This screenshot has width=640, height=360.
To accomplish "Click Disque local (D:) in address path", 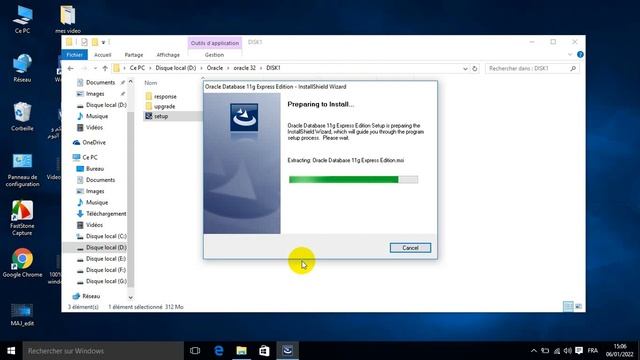I will [x=176, y=68].
